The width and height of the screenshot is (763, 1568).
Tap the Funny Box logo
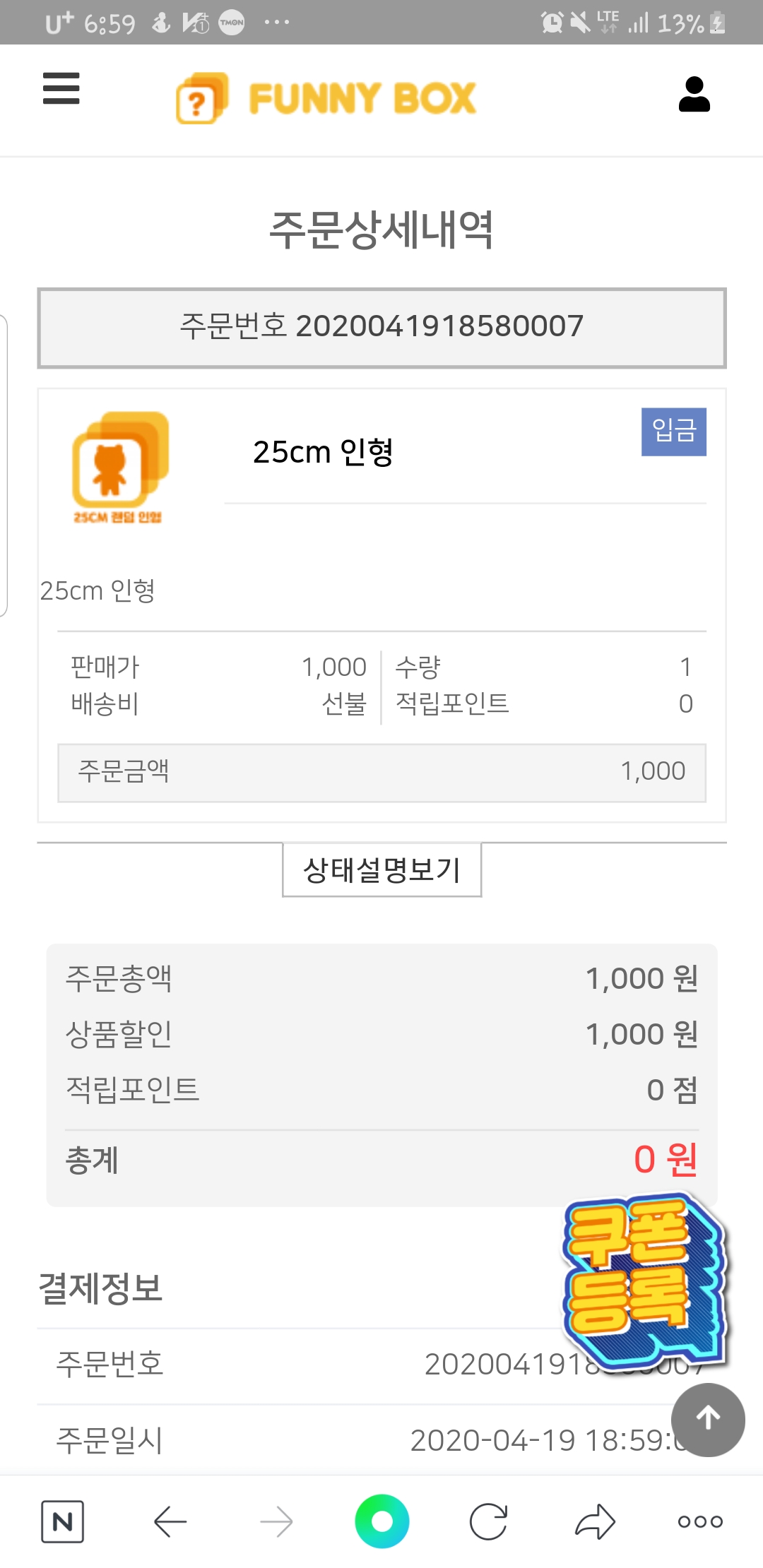tap(326, 98)
